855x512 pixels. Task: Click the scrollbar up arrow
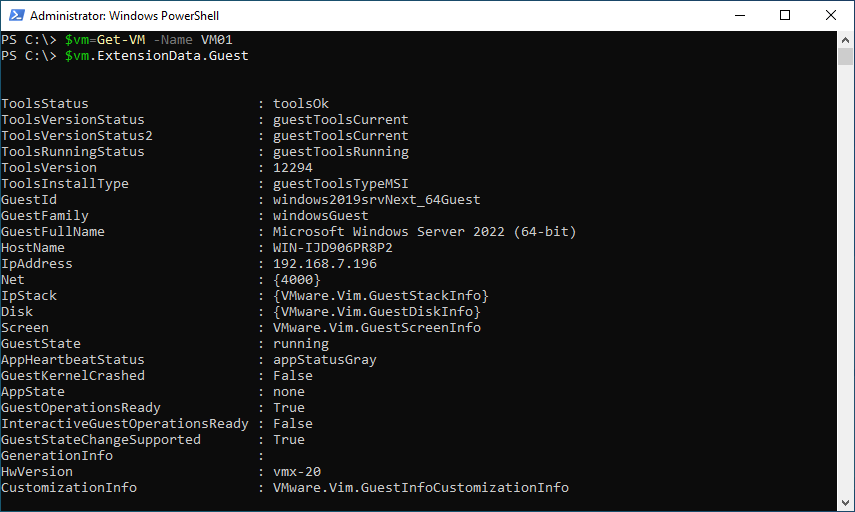pyautogui.click(x=845, y=40)
